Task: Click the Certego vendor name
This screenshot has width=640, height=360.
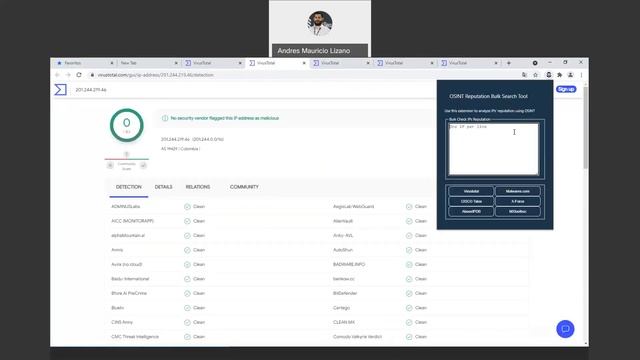Action: click(341, 308)
